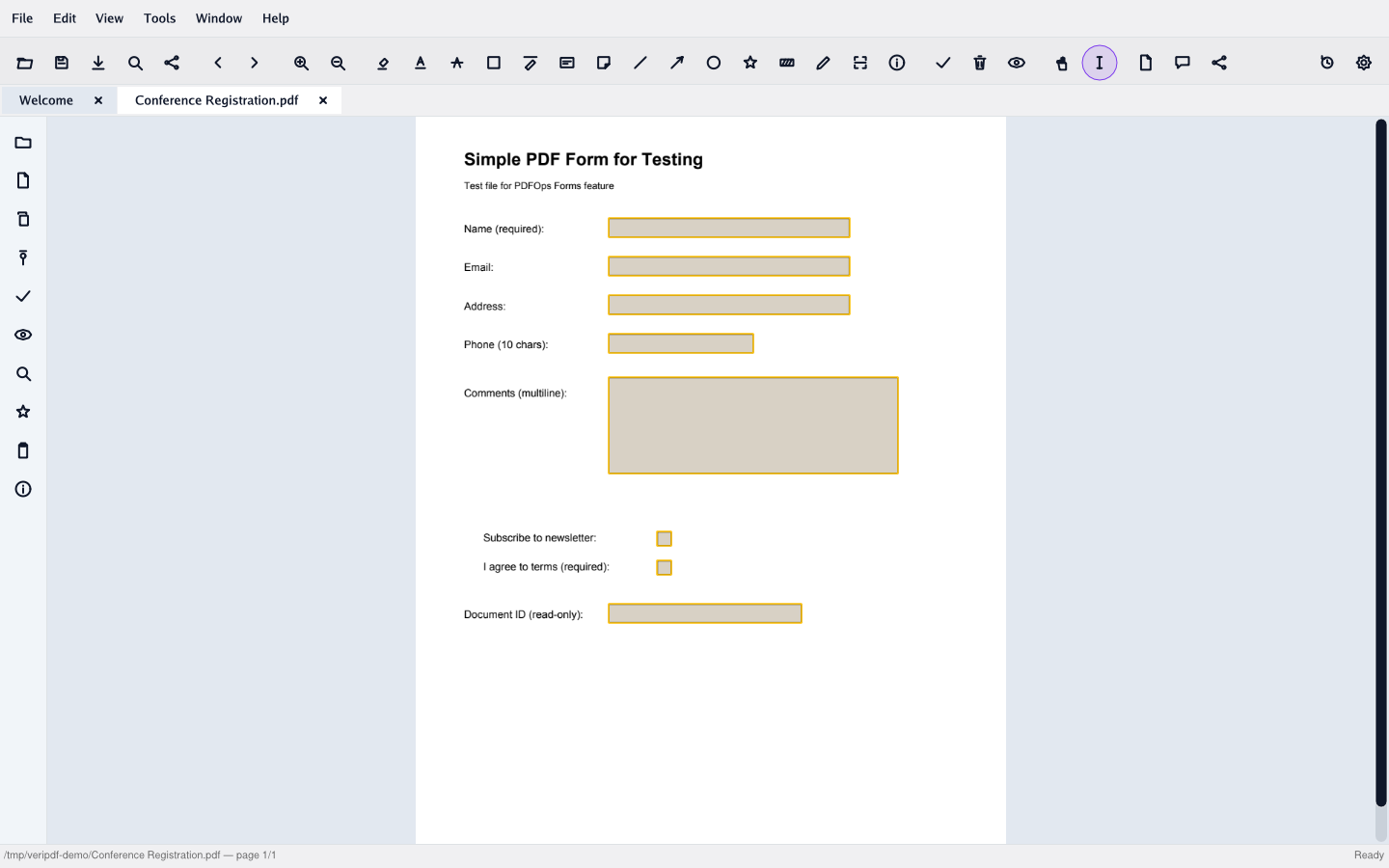The width and height of the screenshot is (1389, 868).
Task: Go to next page with the right chevron
Action: click(x=255, y=63)
